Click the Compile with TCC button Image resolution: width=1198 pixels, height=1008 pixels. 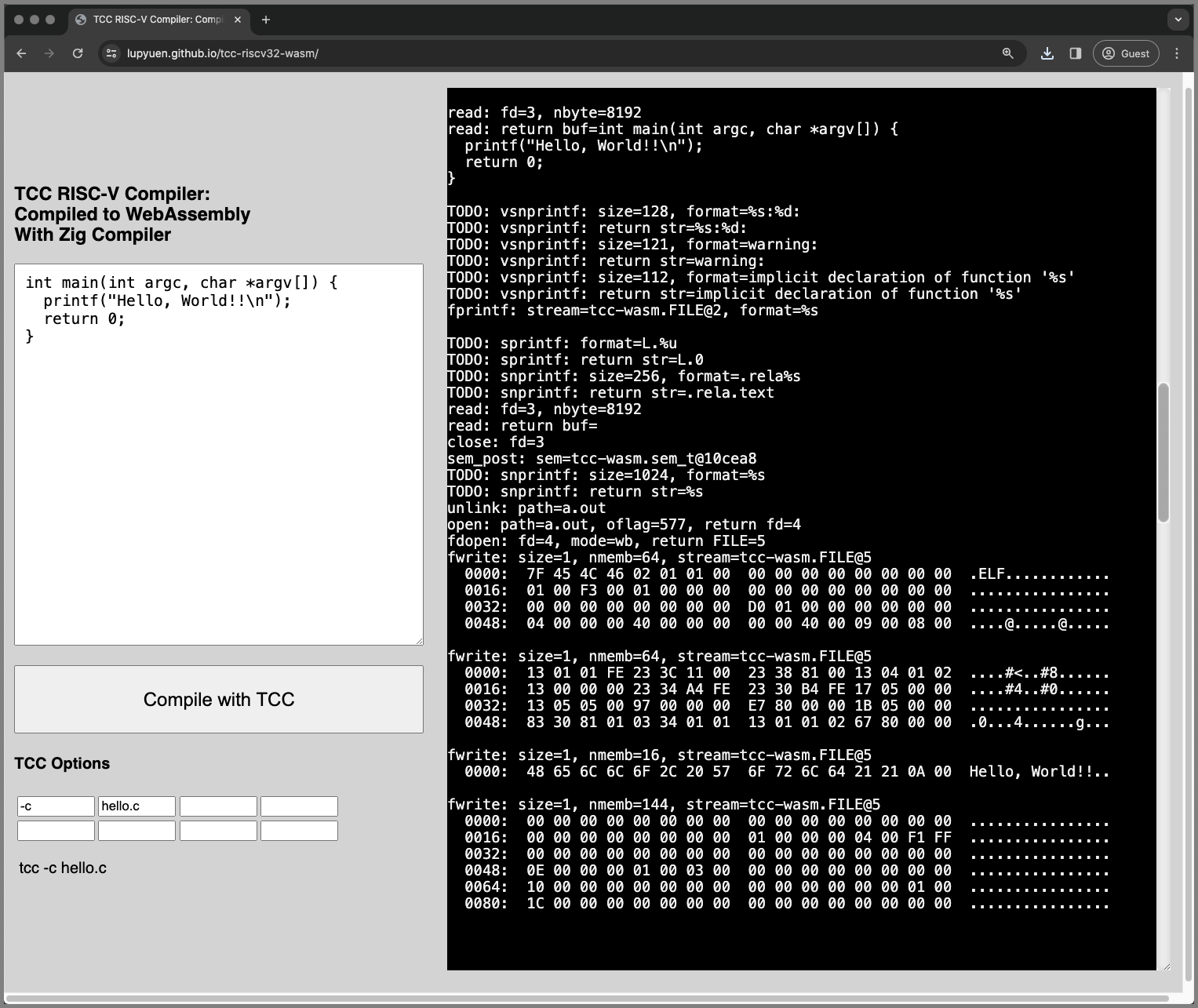click(x=219, y=700)
